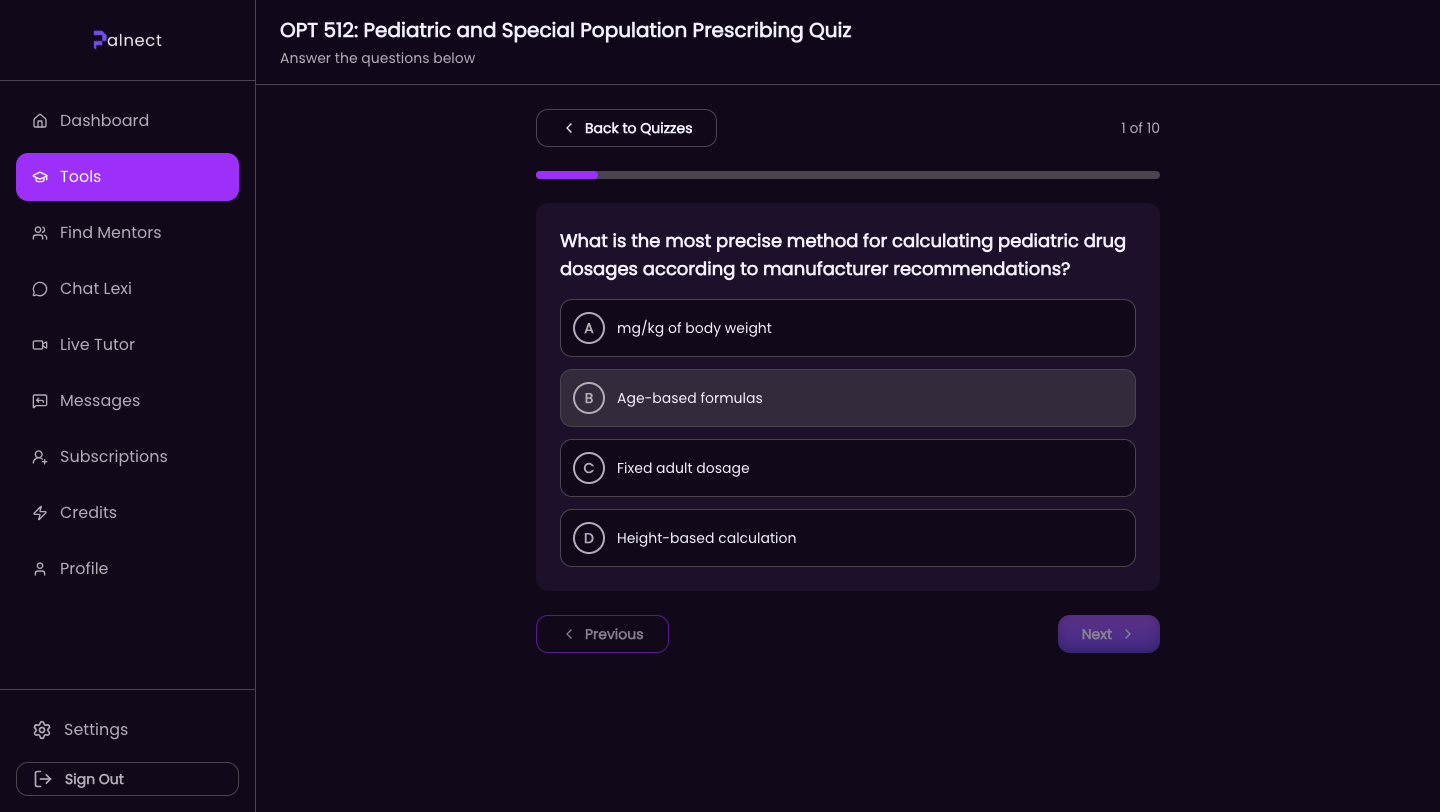Screen dimensions: 1440x812
Task: Click the Credits lightning bolt icon
Action: pyautogui.click(x=40, y=513)
